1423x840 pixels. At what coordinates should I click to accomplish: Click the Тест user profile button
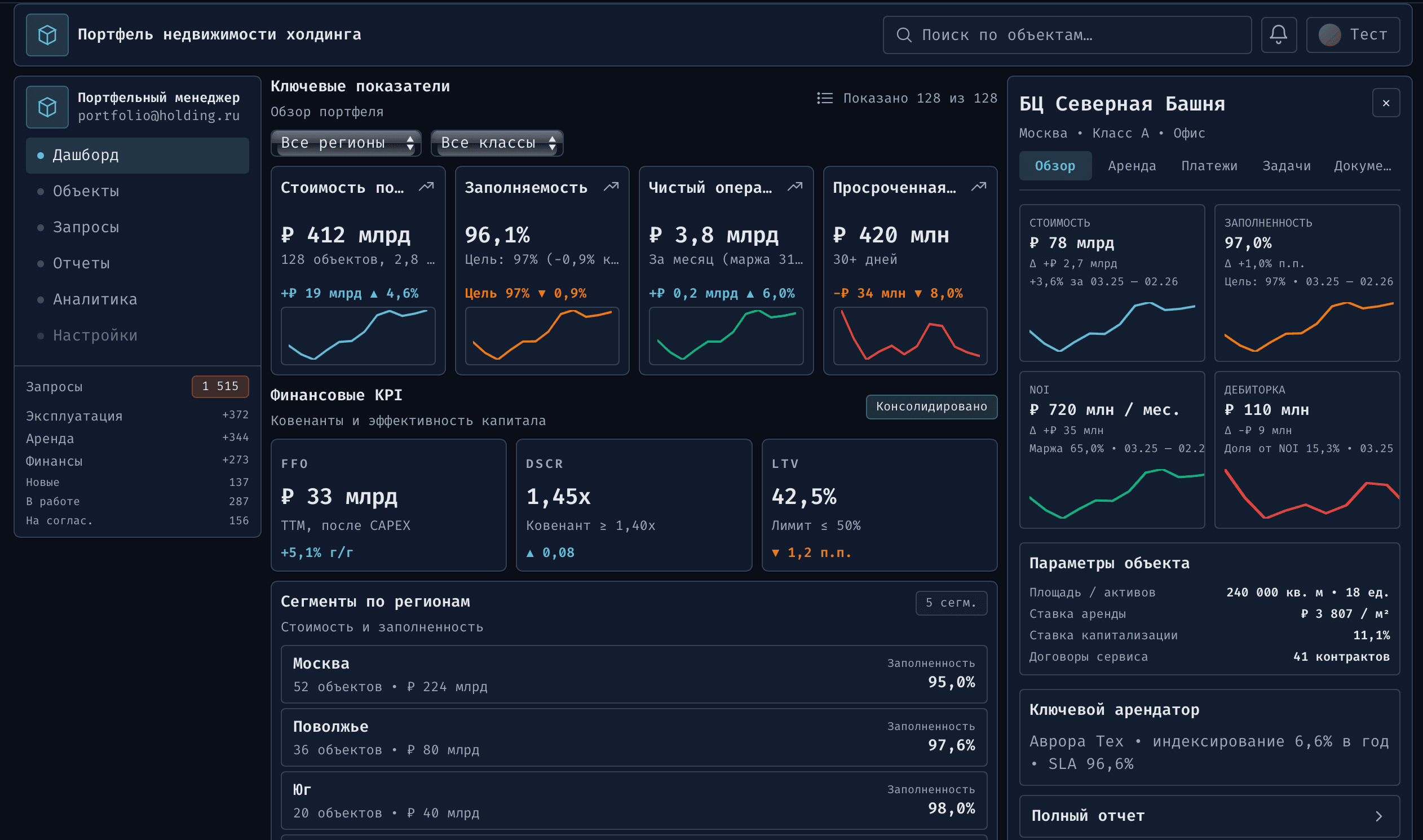coord(1353,34)
